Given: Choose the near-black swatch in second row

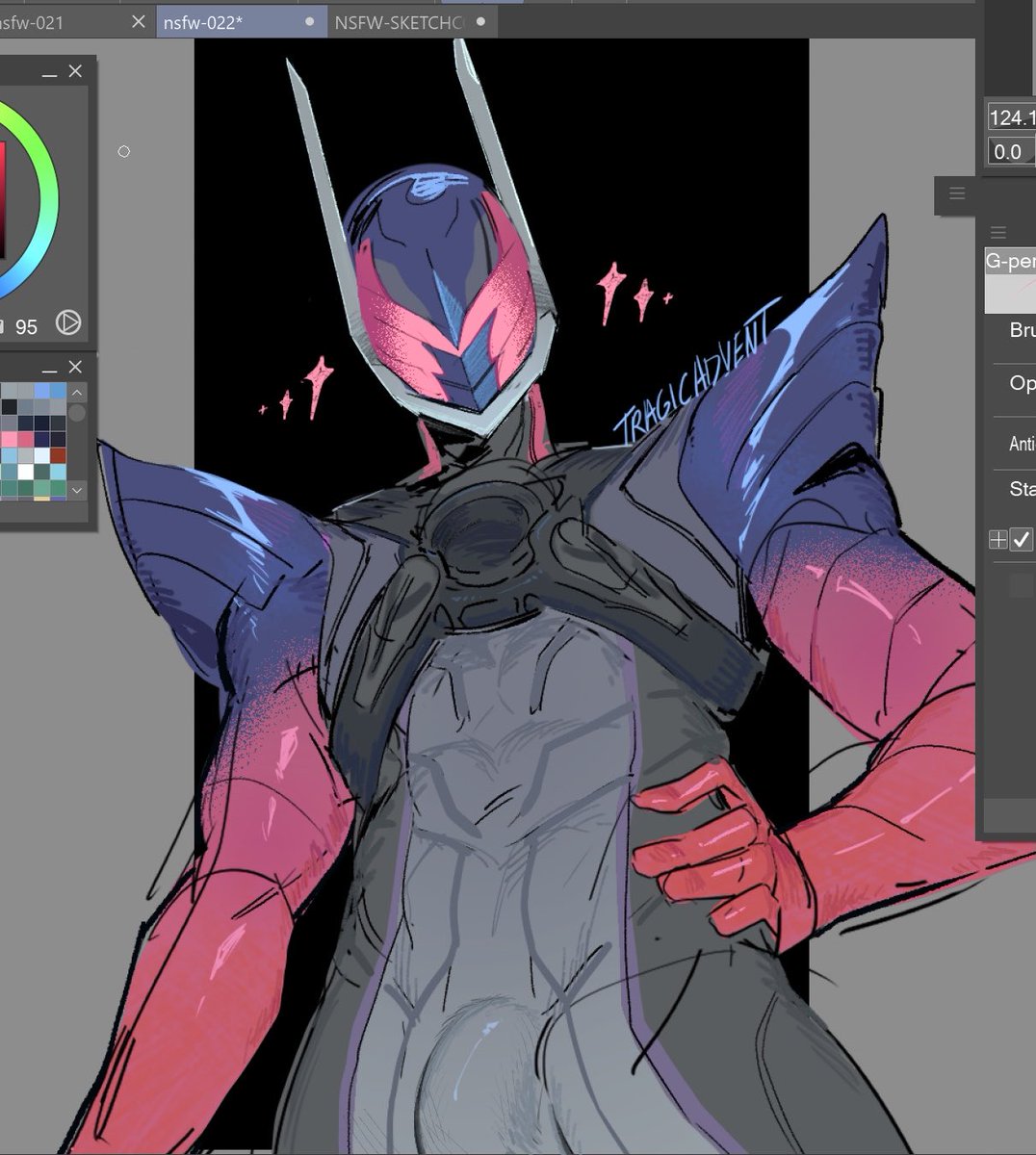Looking at the screenshot, I should coord(10,407).
